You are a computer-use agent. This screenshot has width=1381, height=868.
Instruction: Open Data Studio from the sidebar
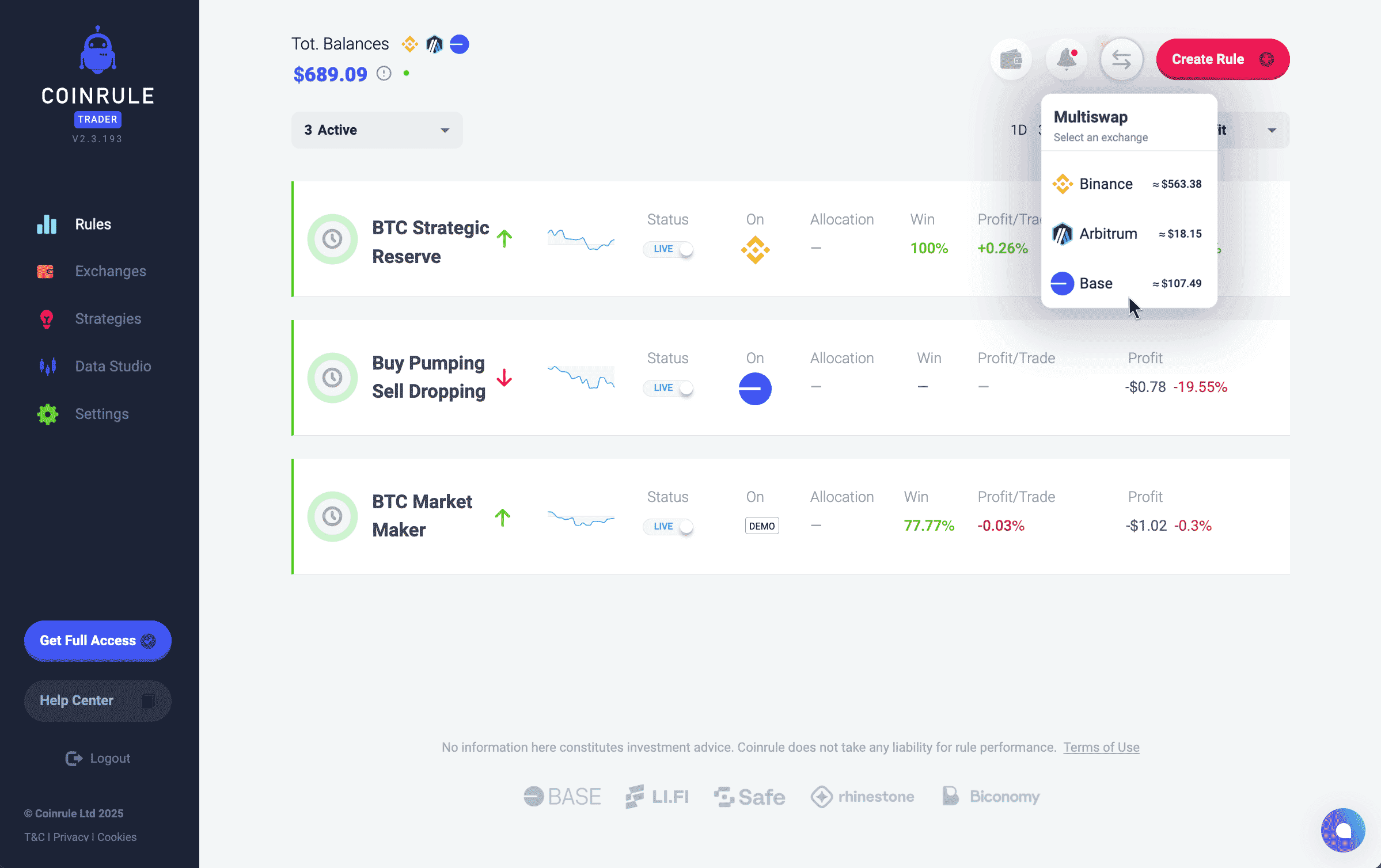tap(46, 366)
